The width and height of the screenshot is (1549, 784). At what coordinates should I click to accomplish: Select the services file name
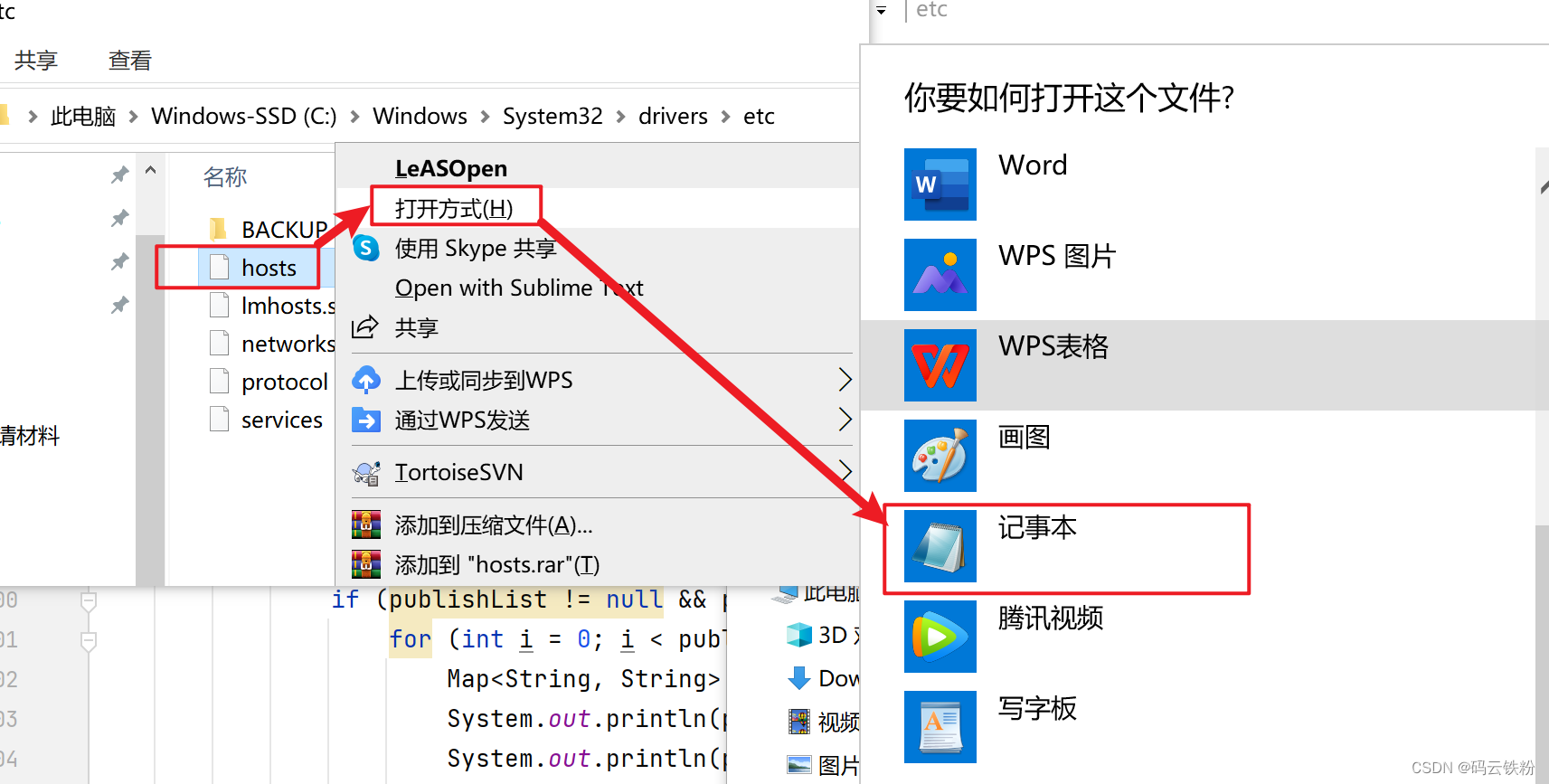point(282,420)
